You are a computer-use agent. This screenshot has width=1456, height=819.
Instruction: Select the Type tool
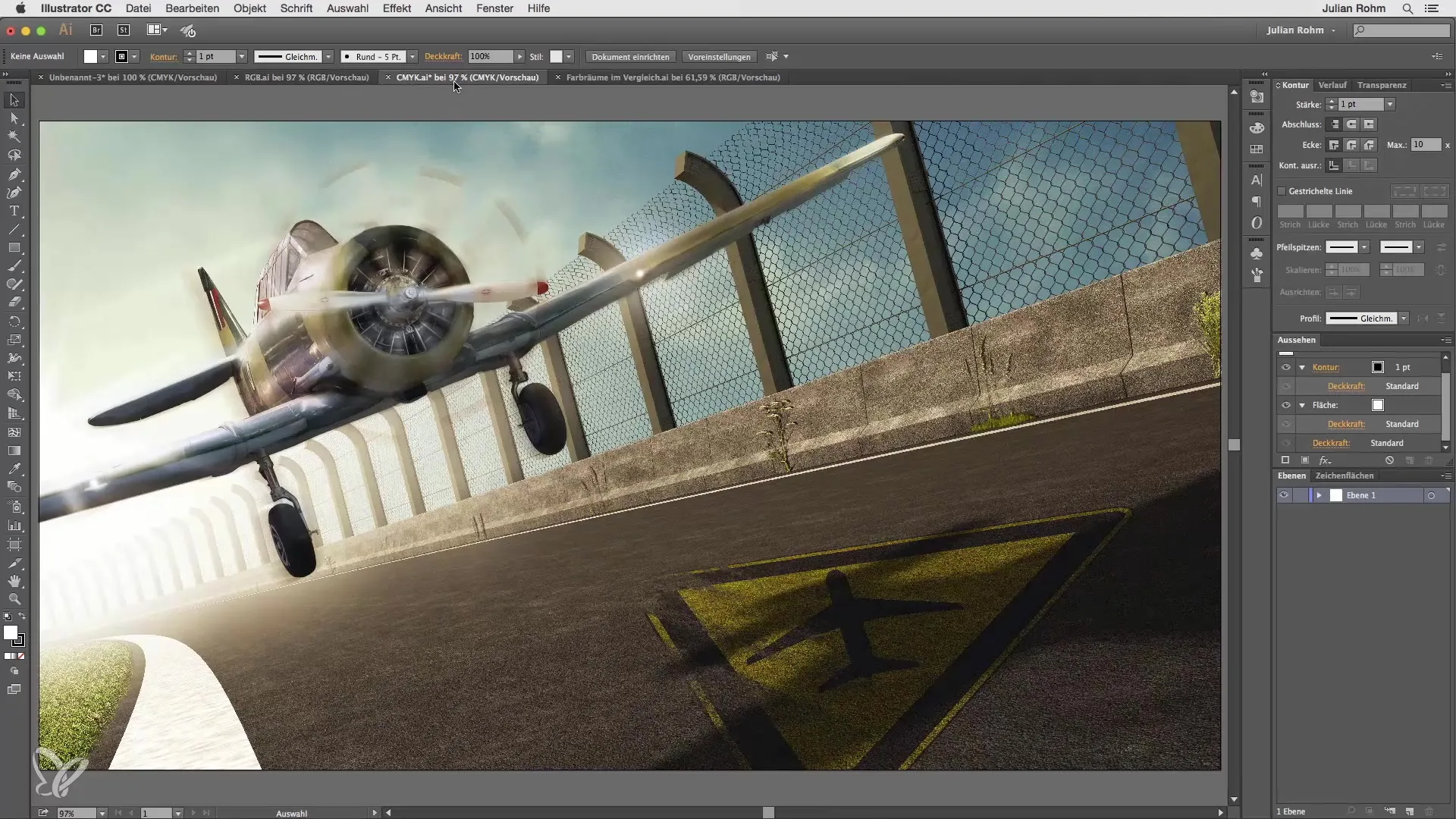coord(14,211)
